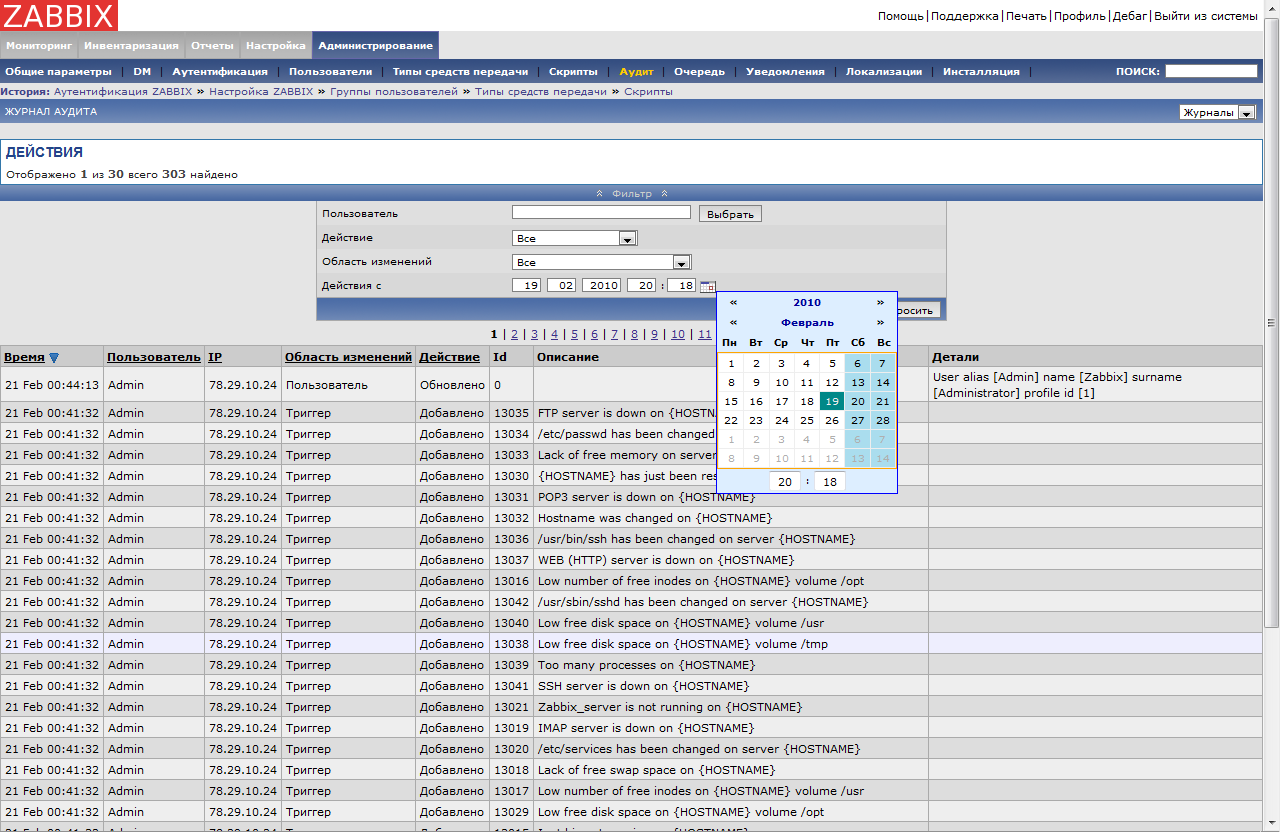Click the Печать link
1280x832 pixels.
(1026, 16)
